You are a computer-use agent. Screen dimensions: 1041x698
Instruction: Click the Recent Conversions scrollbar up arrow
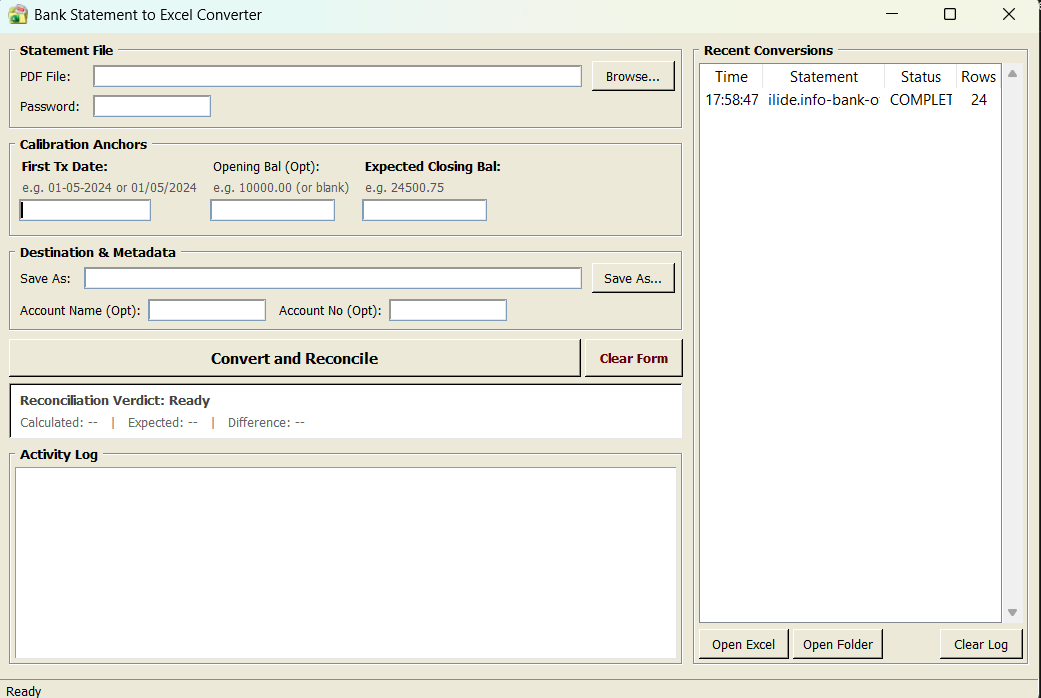[1012, 74]
